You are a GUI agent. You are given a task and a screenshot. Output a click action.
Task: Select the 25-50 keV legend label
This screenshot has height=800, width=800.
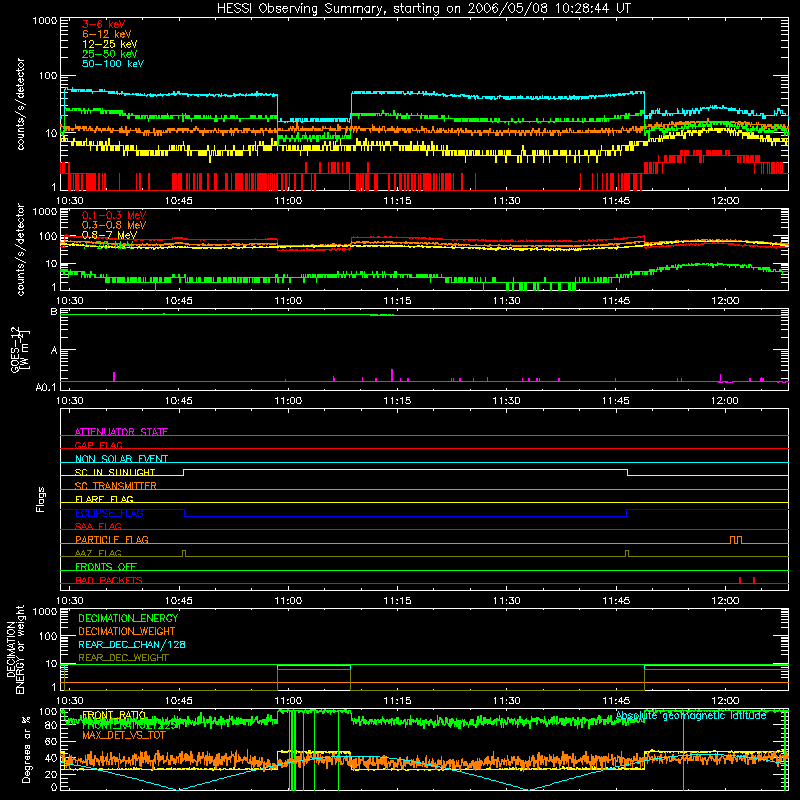pos(110,54)
